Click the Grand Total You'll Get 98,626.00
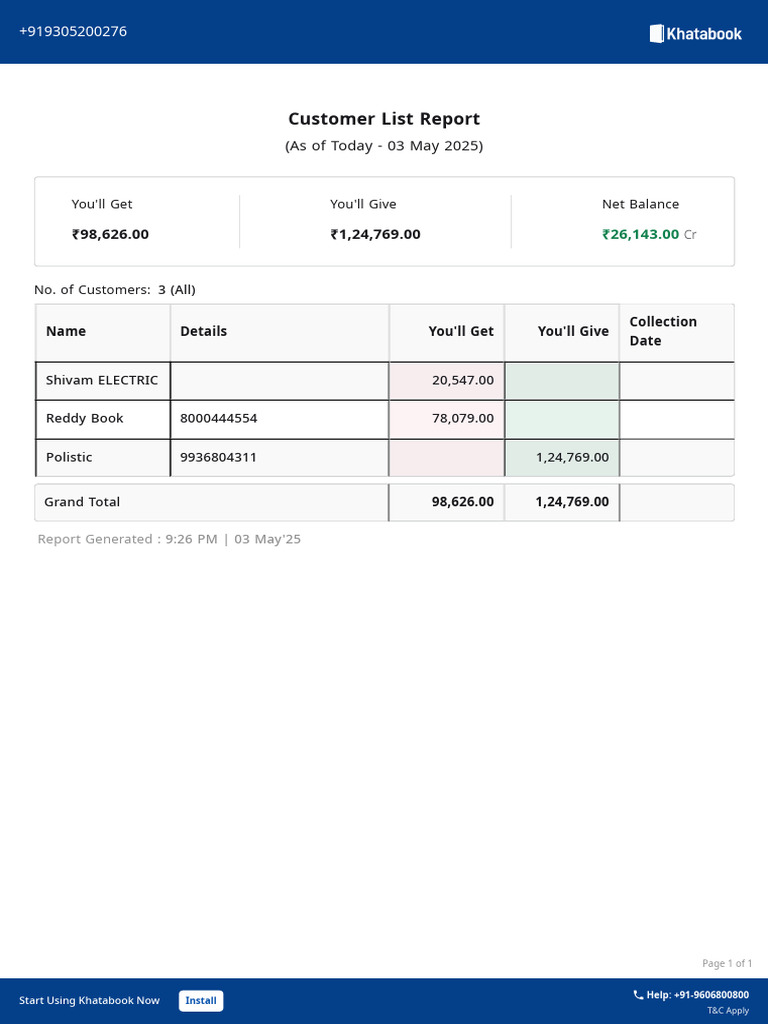 pos(463,502)
